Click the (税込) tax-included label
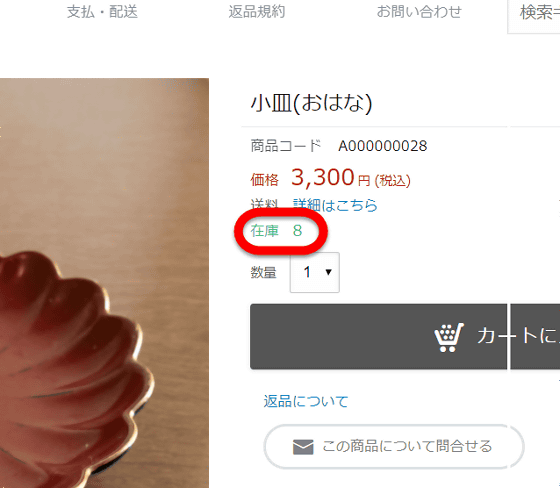 [392, 181]
